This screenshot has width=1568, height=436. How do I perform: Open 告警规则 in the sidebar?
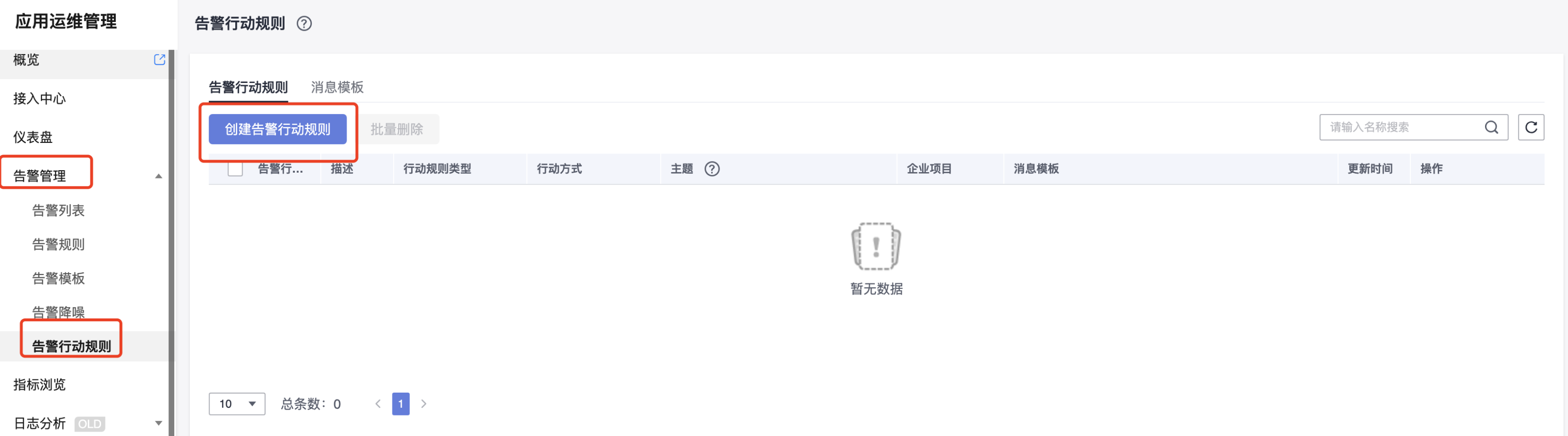point(59,244)
